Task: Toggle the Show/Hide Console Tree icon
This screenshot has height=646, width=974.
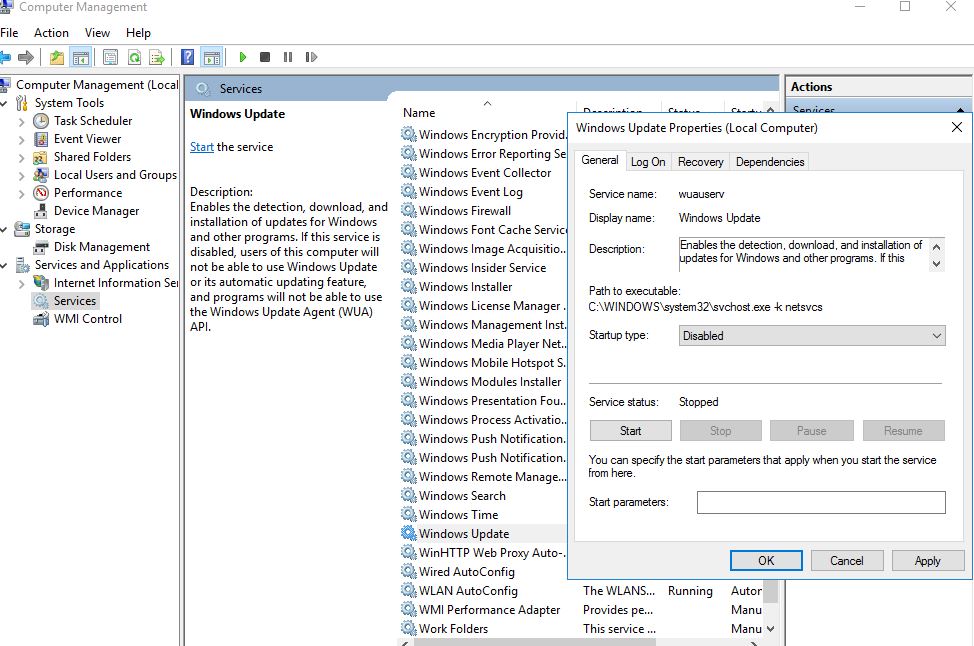Action: [81, 58]
